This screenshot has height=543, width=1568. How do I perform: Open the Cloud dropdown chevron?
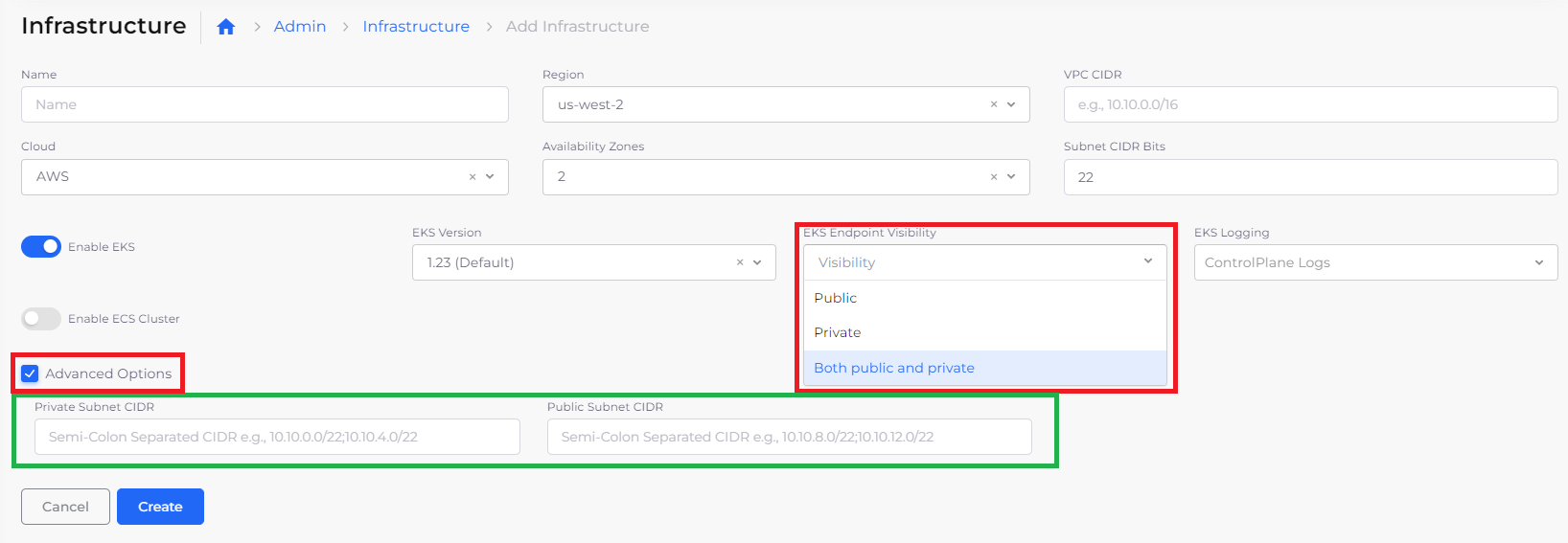[490, 177]
